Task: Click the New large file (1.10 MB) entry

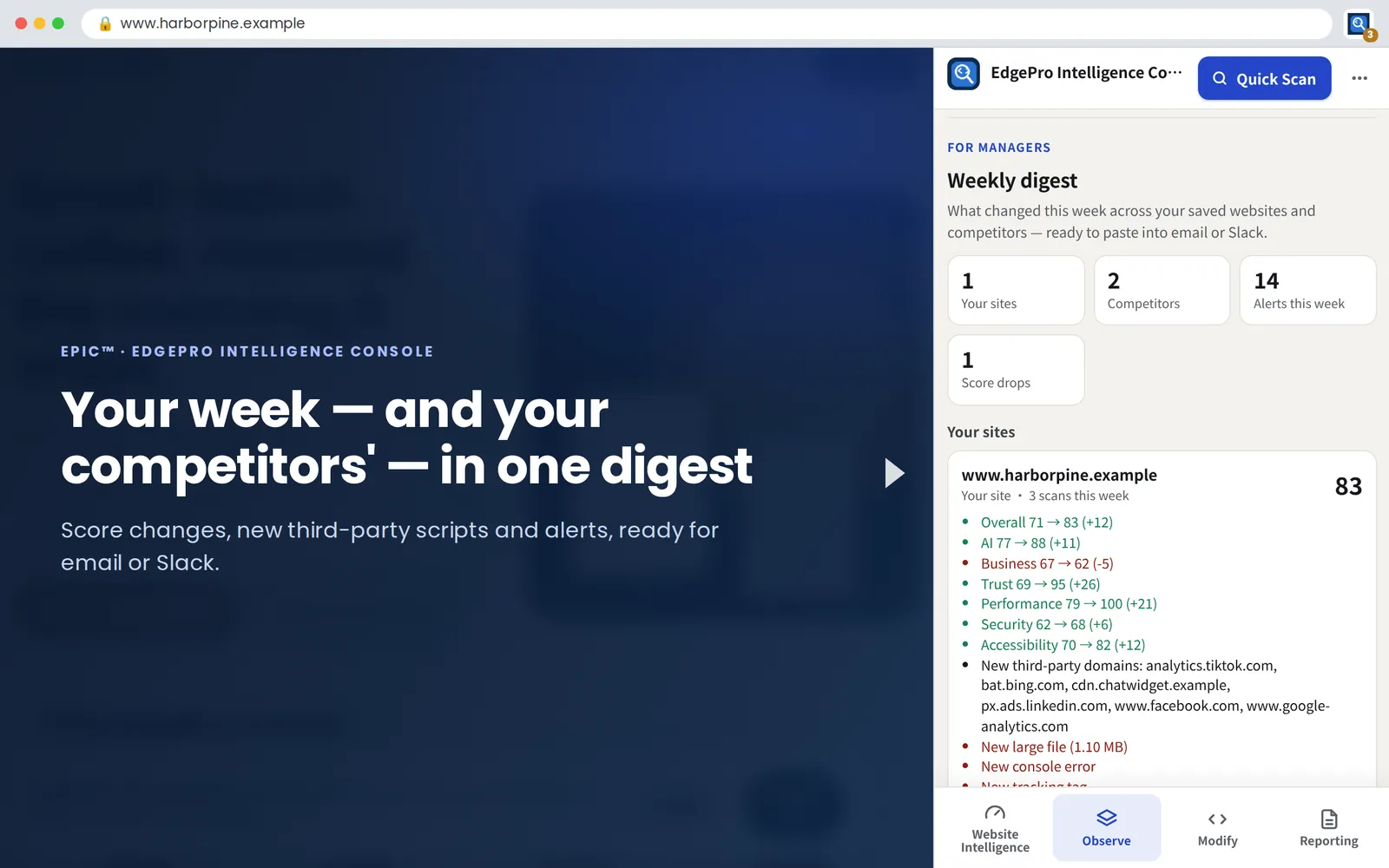Action: point(1054,747)
